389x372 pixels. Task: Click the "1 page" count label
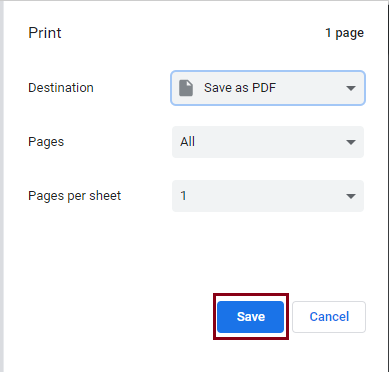tap(345, 33)
